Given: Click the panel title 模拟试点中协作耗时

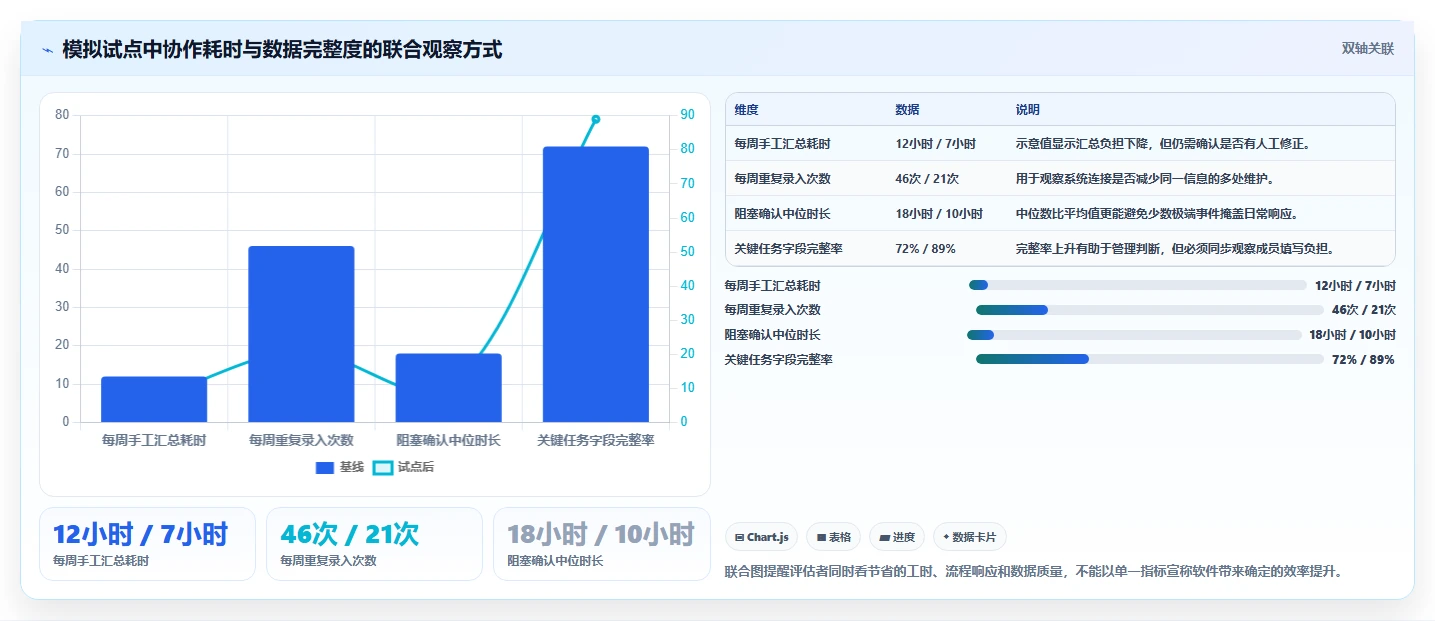Looking at the screenshot, I should 282,49.
